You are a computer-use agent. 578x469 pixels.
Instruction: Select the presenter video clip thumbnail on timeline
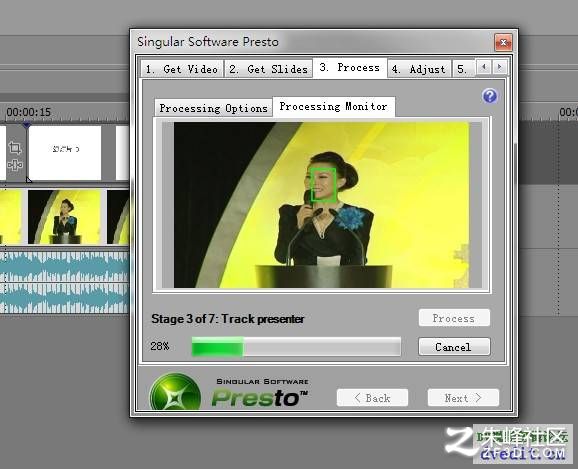[65, 216]
